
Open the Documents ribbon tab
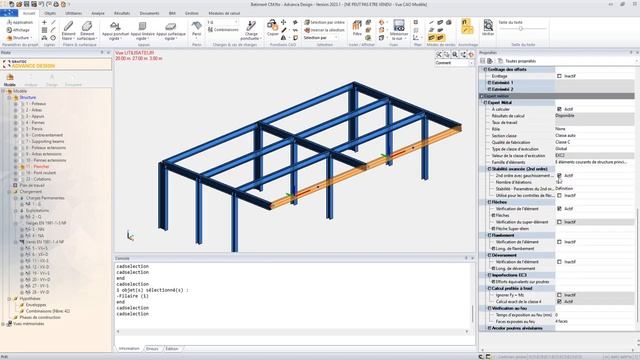coord(149,13)
